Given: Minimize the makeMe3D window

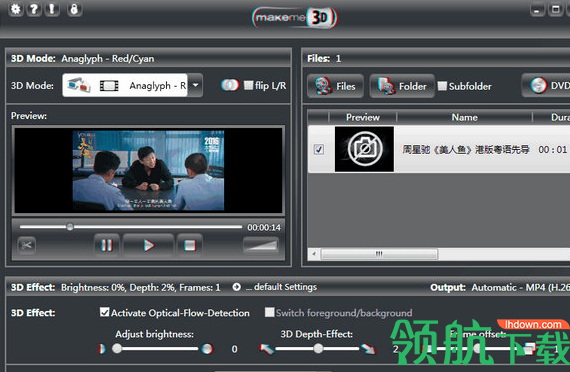Looking at the screenshot, I should point(537,9).
